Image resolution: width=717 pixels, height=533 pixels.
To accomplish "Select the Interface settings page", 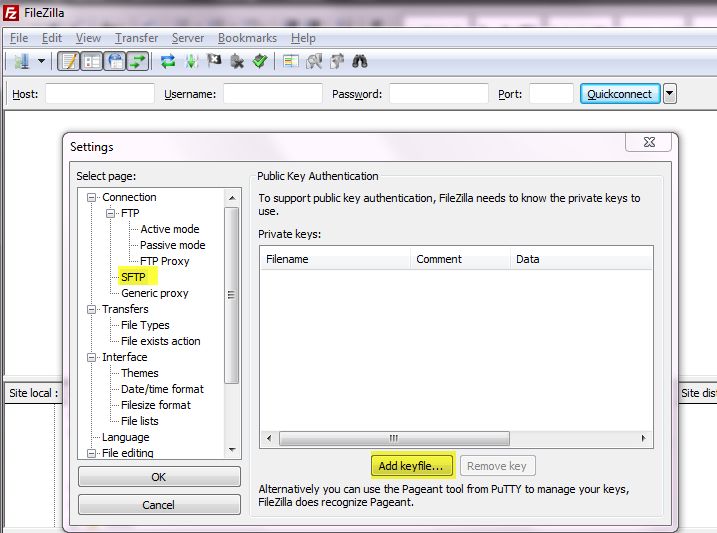I will point(124,357).
